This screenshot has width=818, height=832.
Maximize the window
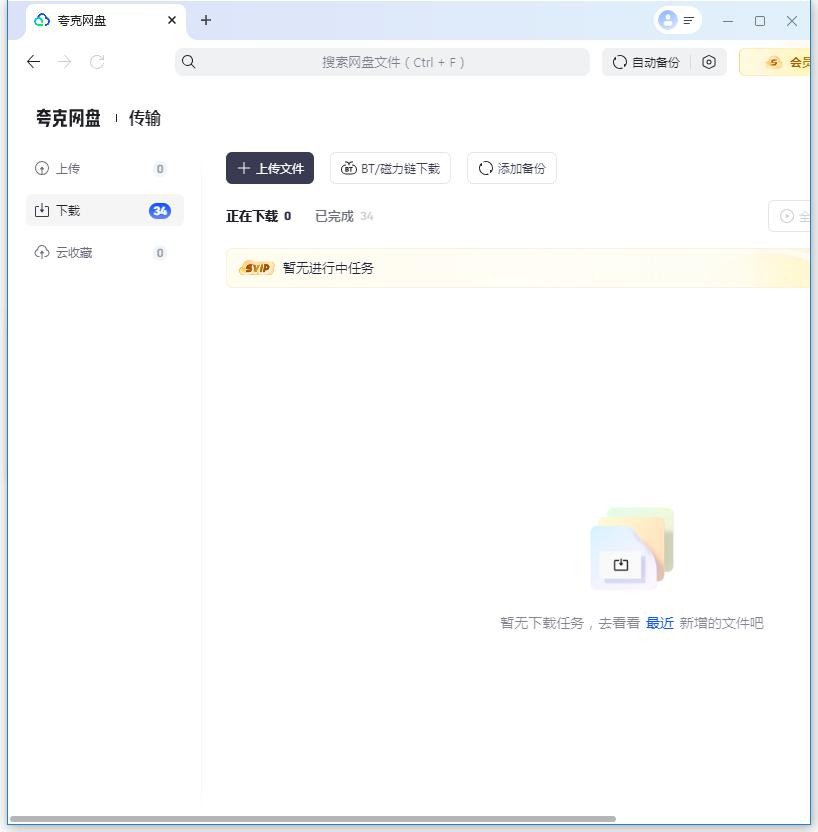tap(760, 21)
